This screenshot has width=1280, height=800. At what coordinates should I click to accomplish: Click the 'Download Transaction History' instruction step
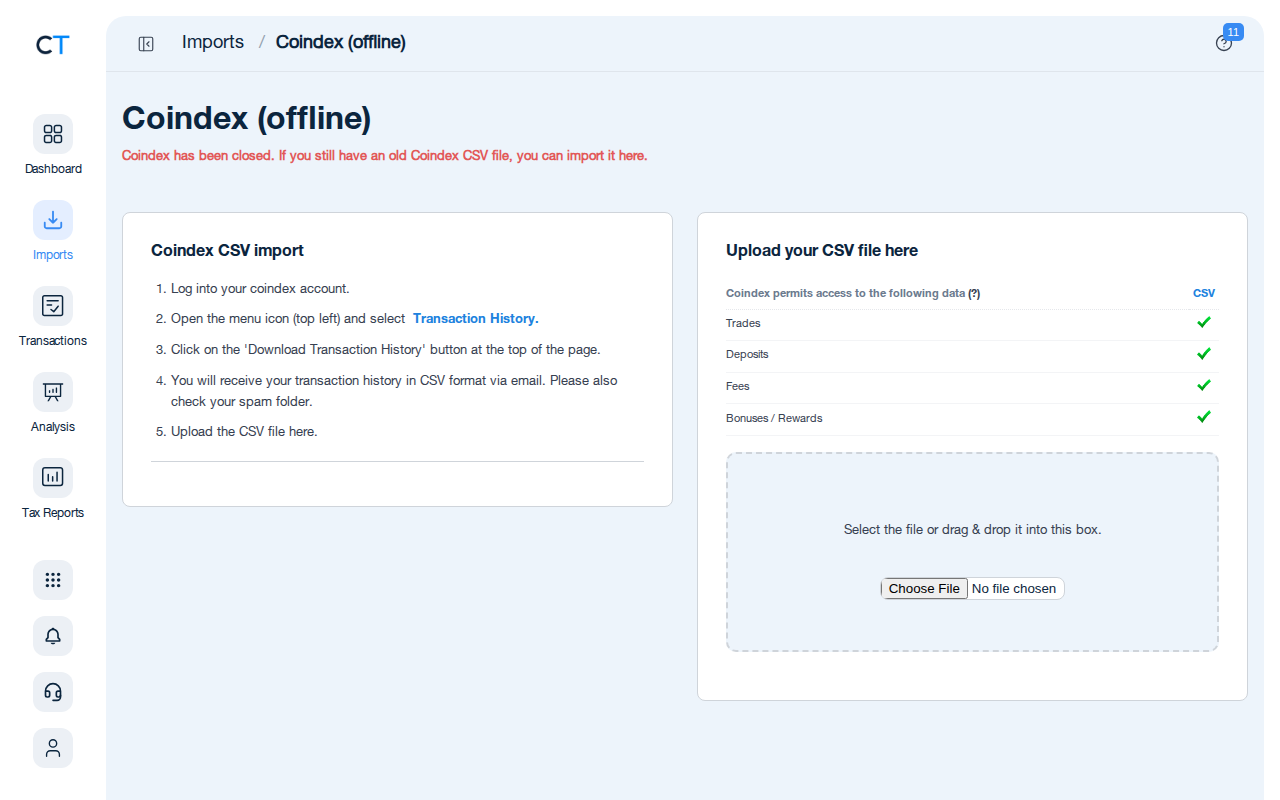point(385,349)
